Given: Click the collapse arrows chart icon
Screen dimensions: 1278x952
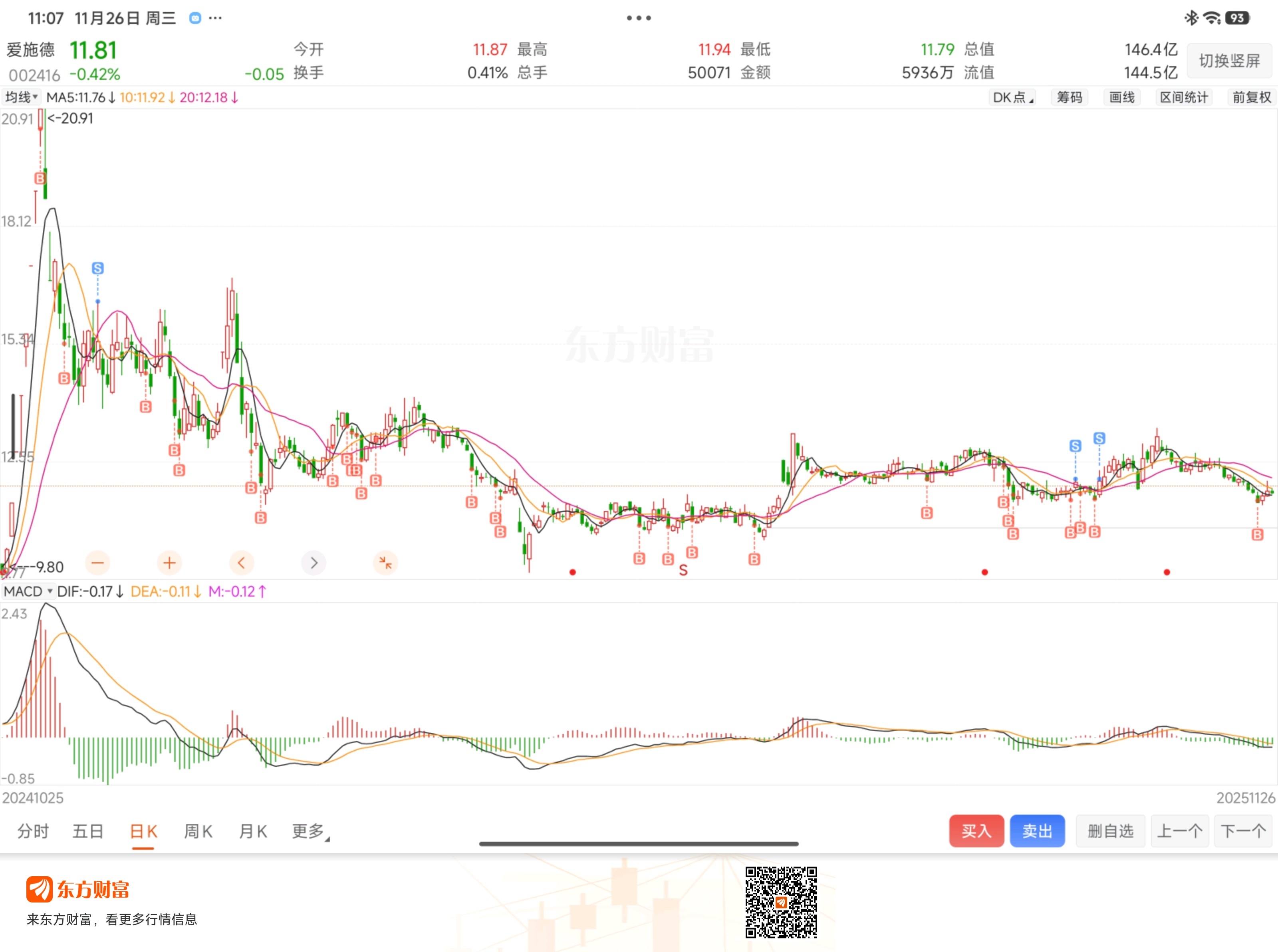Looking at the screenshot, I should point(385,562).
